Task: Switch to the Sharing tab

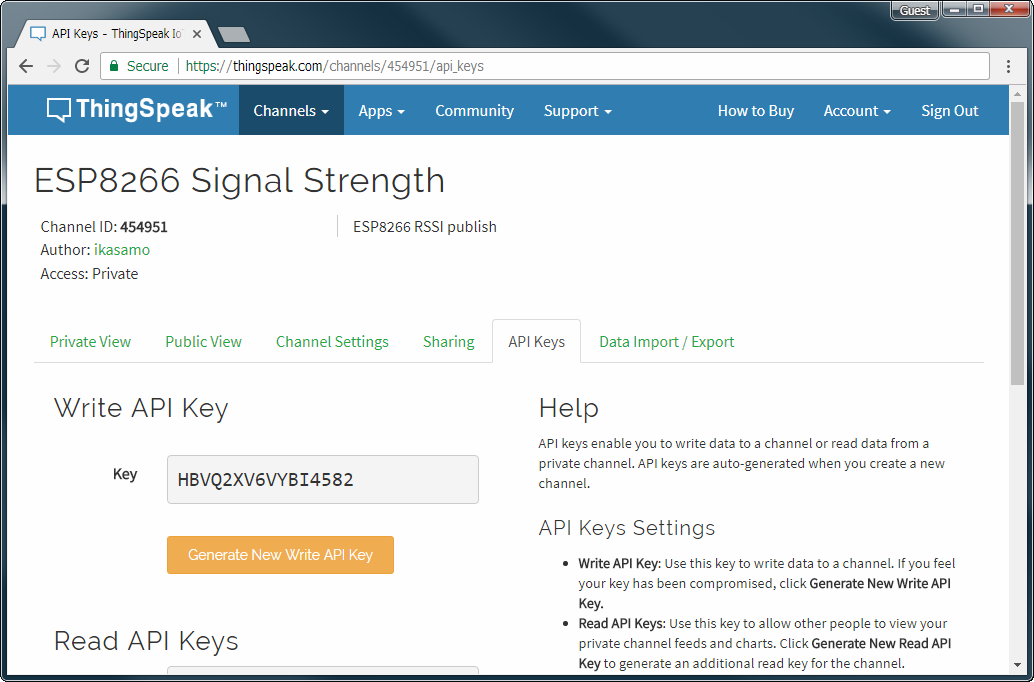Action: pyautogui.click(x=448, y=342)
